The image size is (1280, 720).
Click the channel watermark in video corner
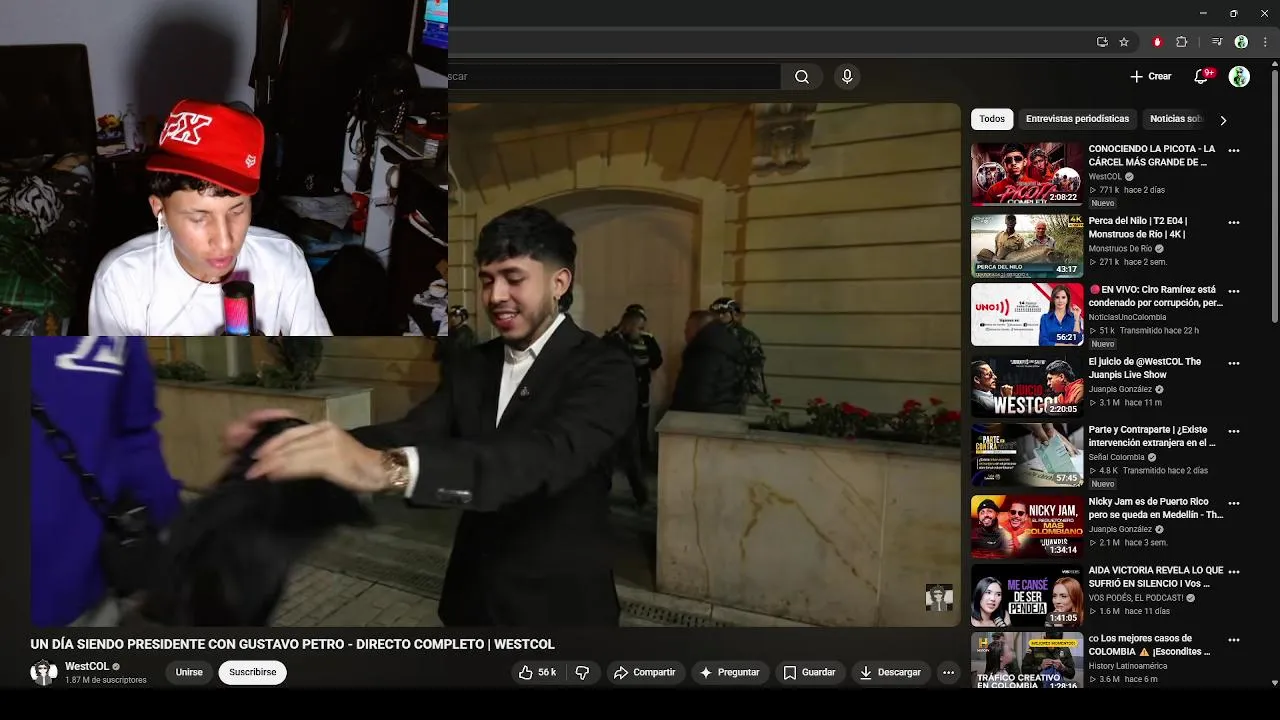coord(939,598)
